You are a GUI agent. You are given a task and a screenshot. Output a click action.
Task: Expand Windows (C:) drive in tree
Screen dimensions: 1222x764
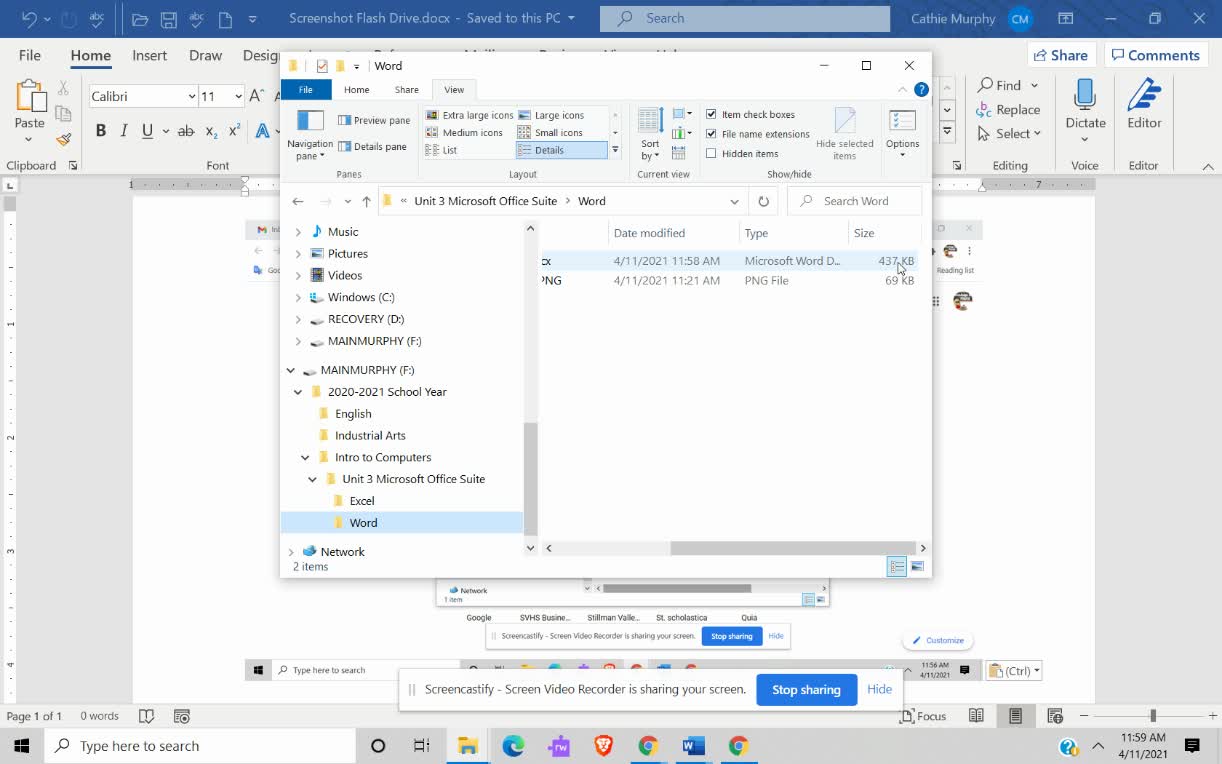[298, 297]
